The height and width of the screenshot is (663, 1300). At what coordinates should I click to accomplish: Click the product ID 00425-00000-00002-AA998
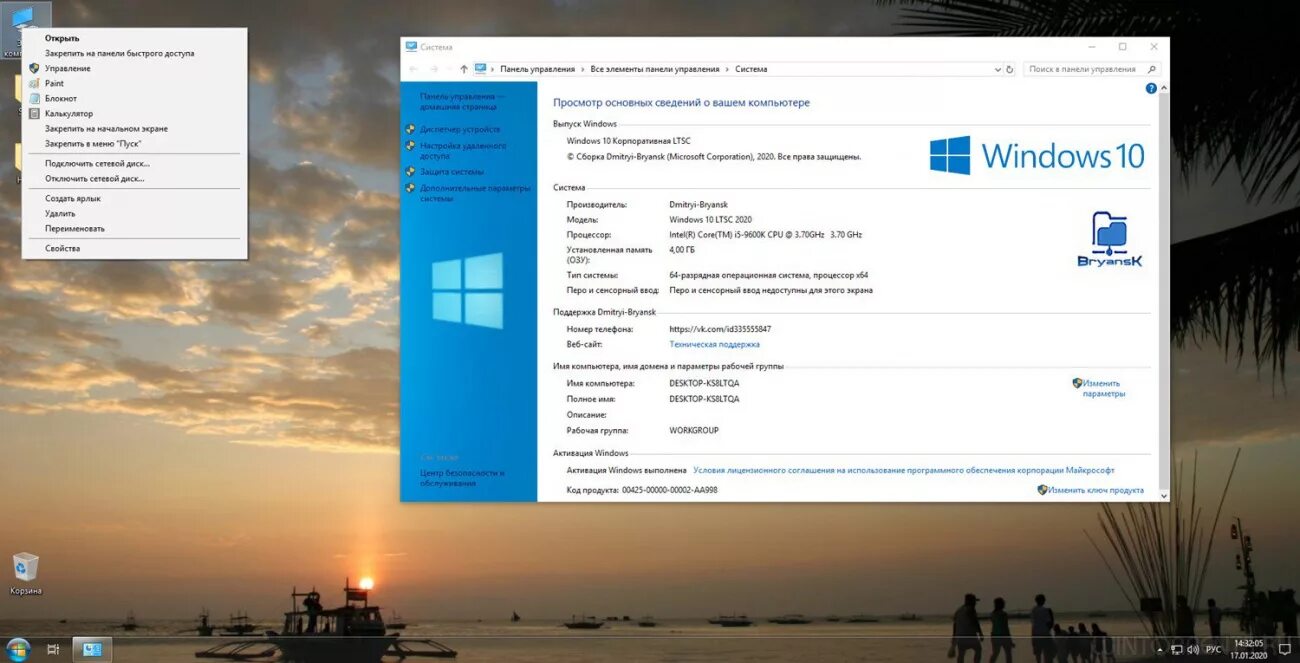[669, 490]
